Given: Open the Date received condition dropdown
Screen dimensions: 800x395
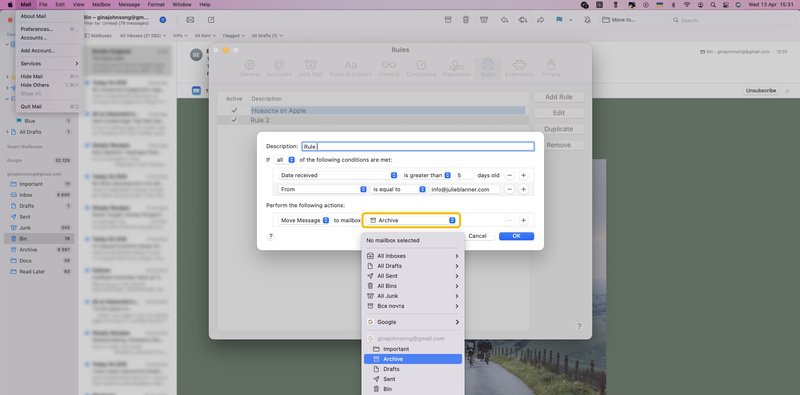Looking at the screenshot, I should (338, 175).
